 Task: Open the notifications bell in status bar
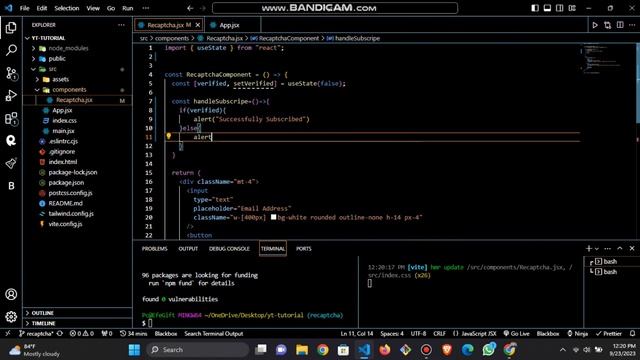point(632,333)
